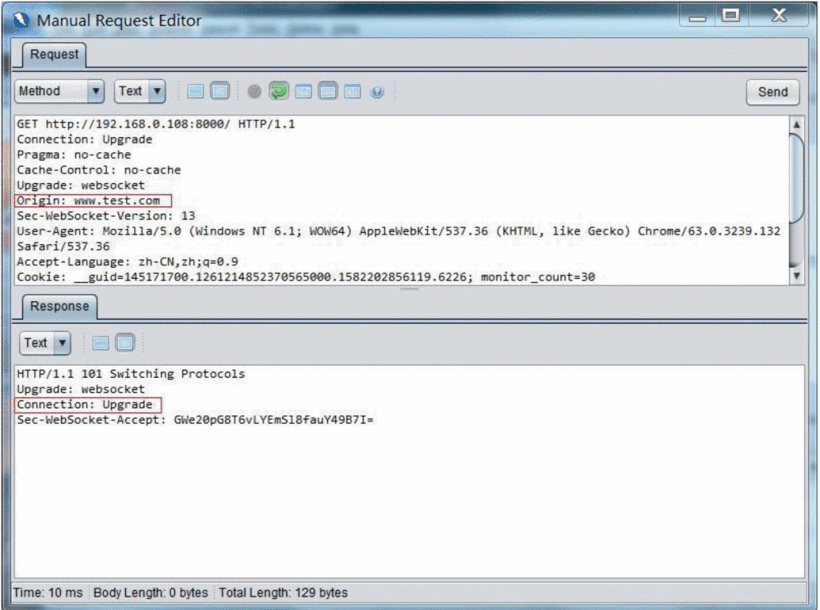Toggle the green follow redirect button
The width and height of the screenshot is (820, 610).
tap(278, 92)
